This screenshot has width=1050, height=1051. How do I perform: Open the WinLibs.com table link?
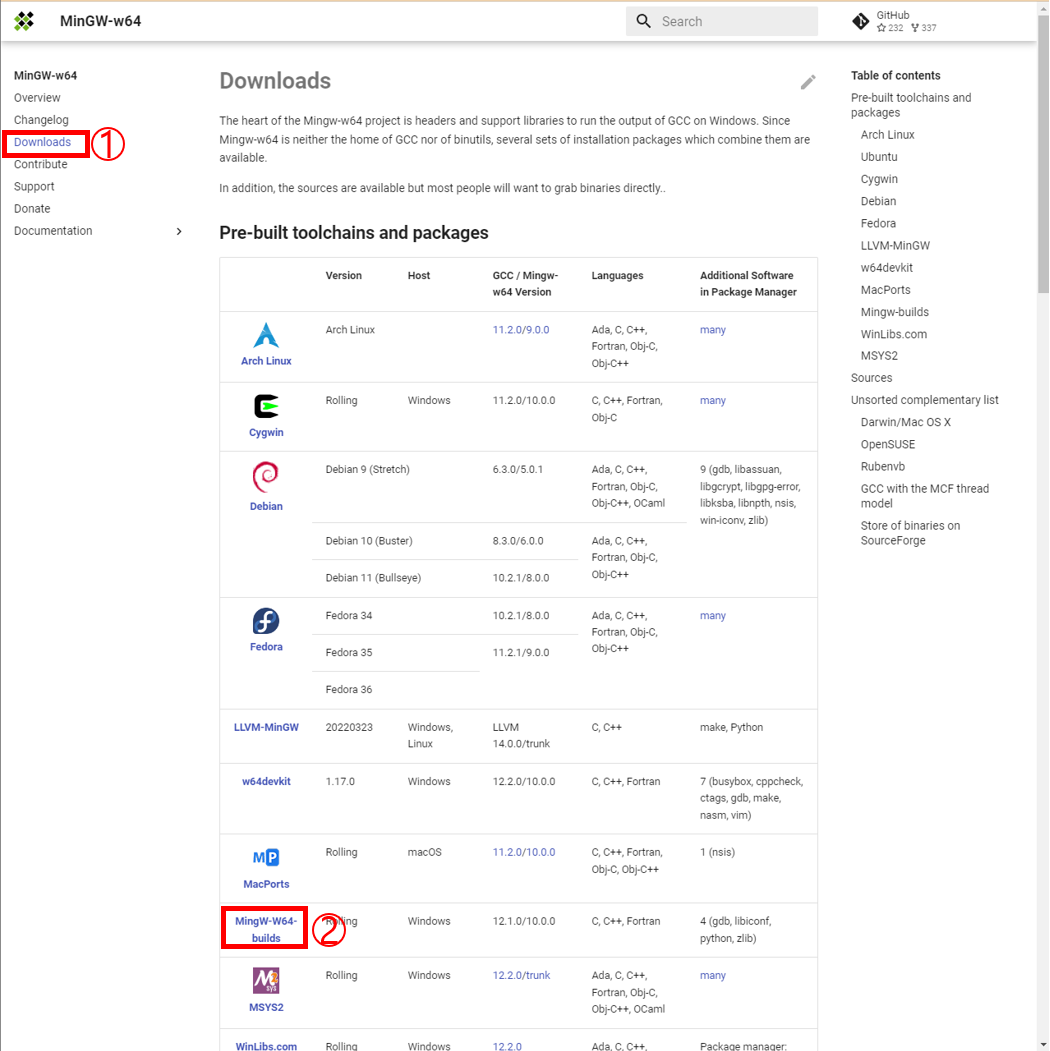click(266, 1046)
